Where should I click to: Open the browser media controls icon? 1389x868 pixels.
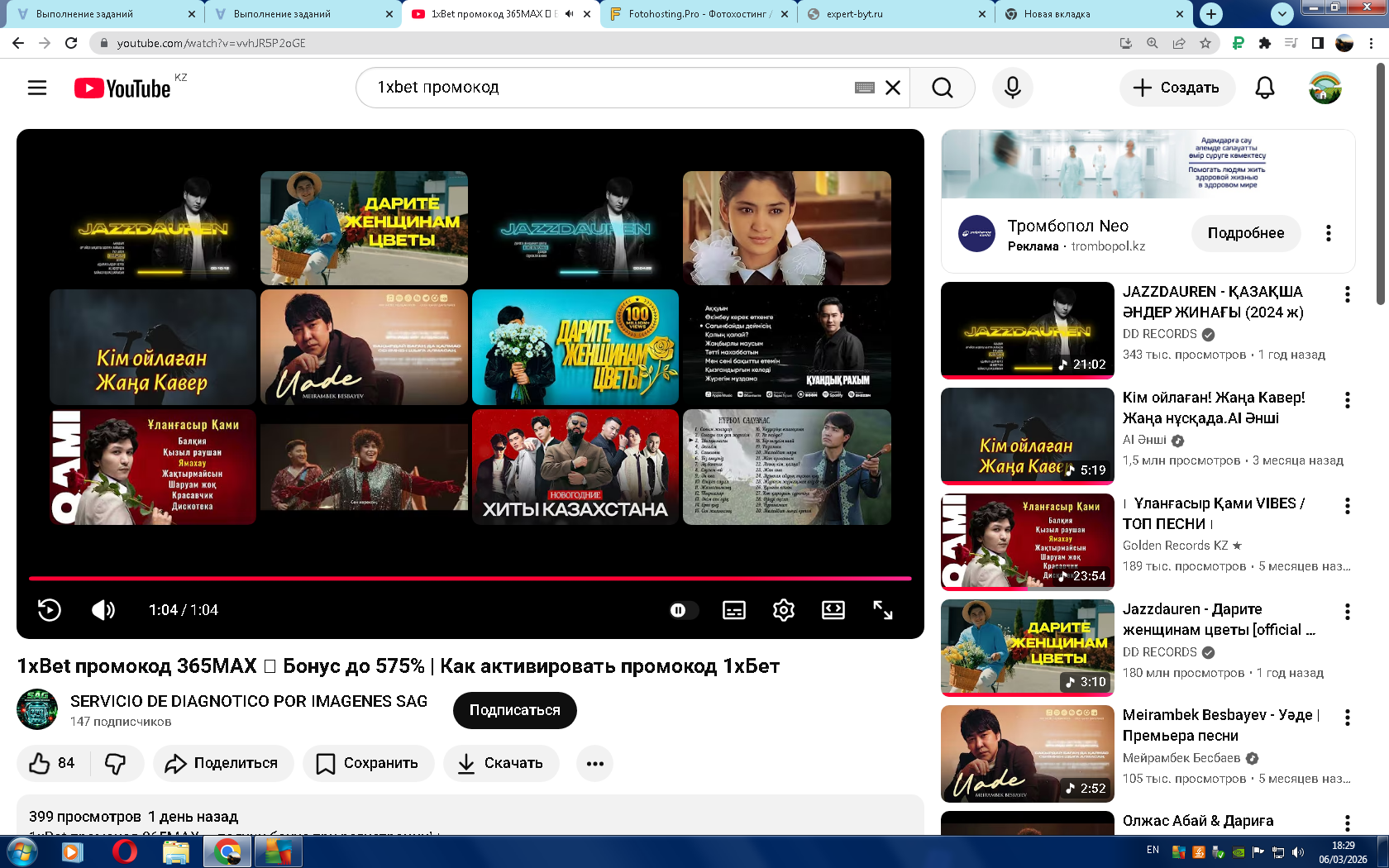pyautogui.click(x=1291, y=43)
